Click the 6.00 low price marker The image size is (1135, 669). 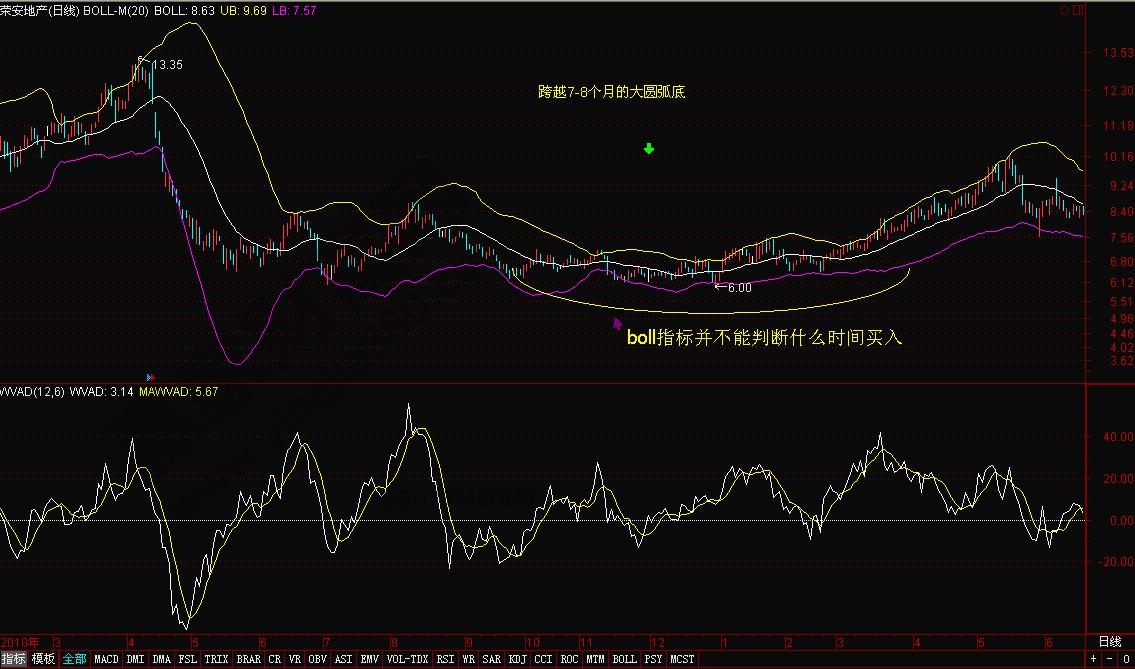click(x=738, y=288)
